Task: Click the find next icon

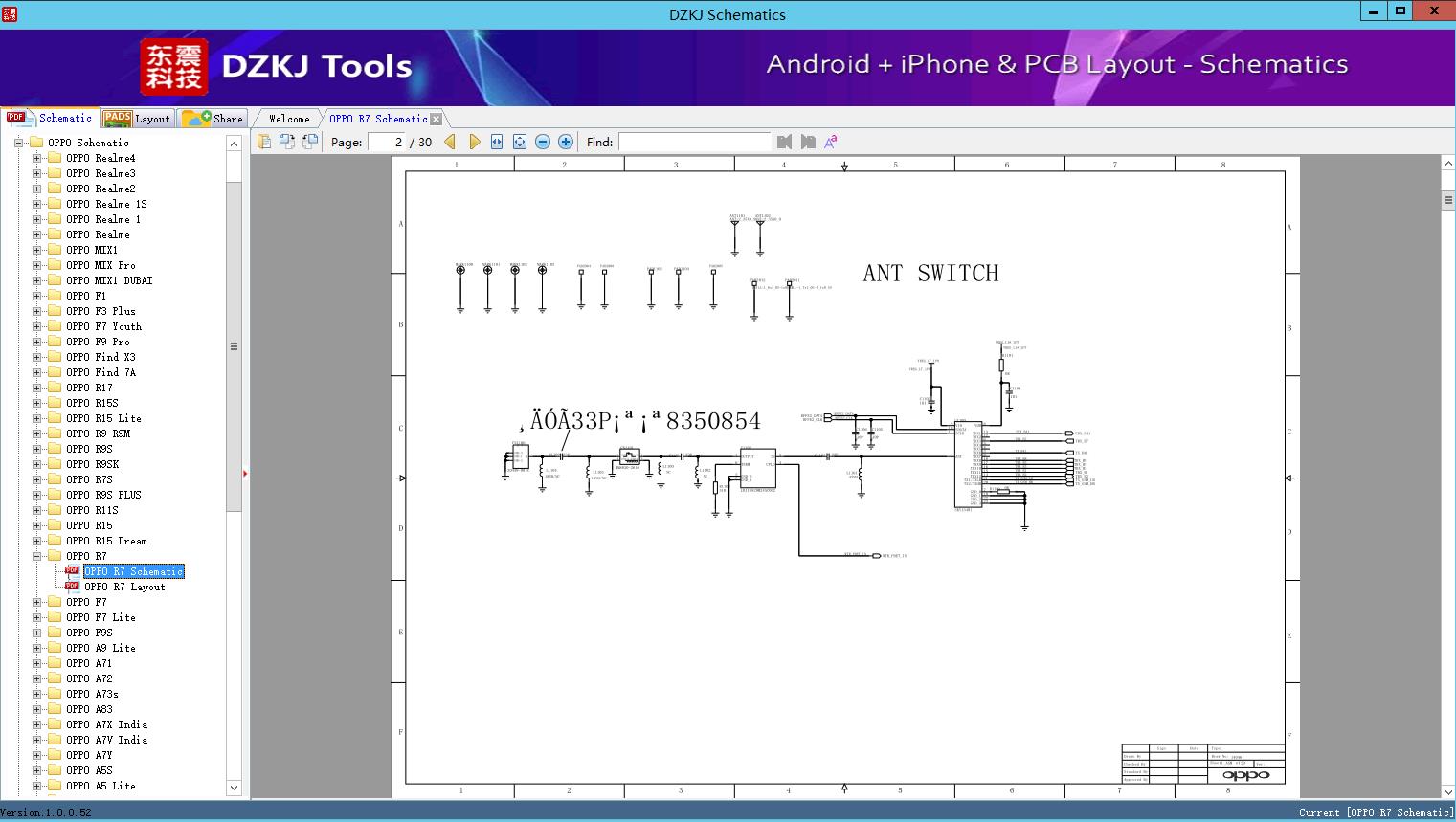Action: pyautogui.click(x=808, y=142)
